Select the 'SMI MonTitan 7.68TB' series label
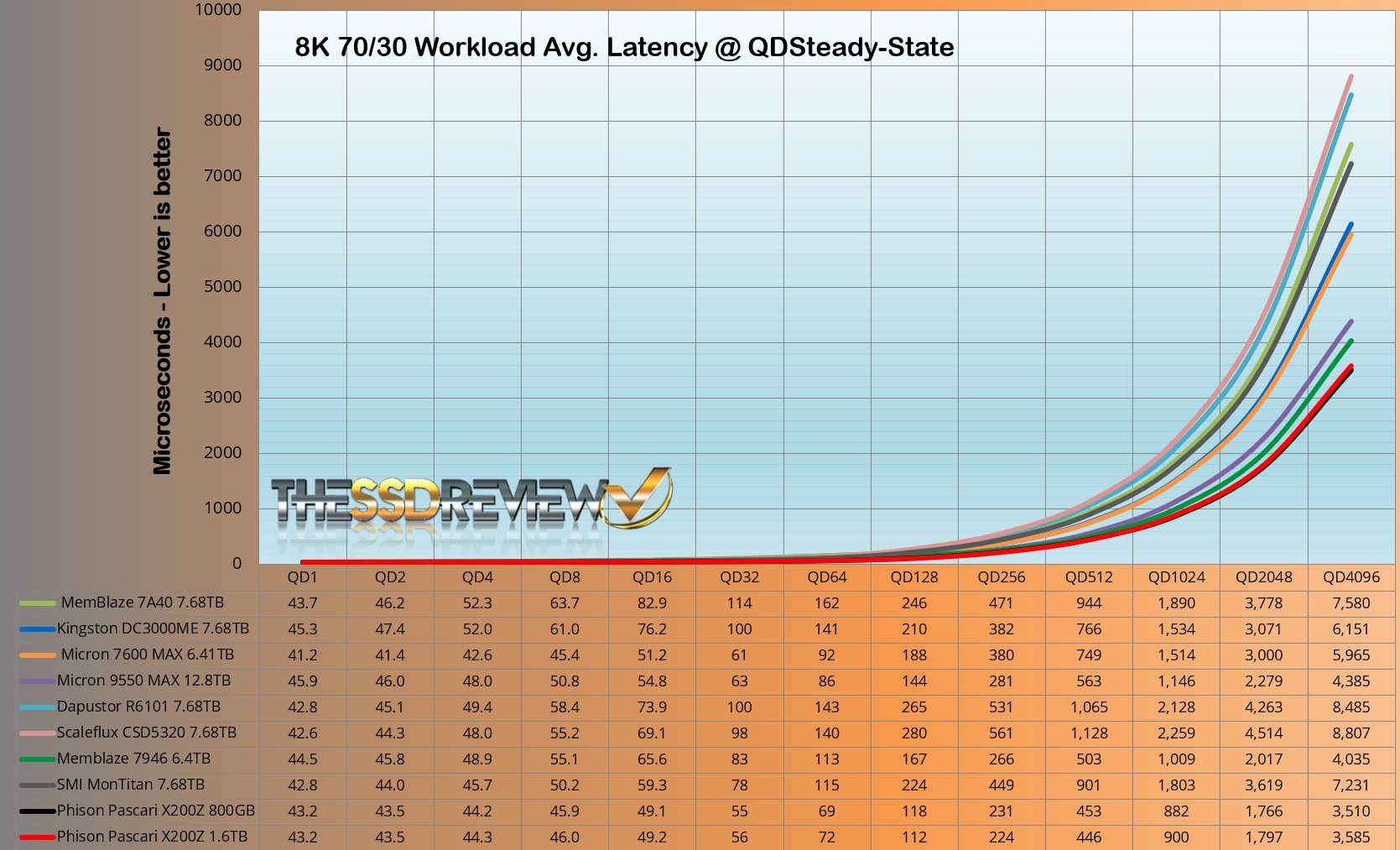This screenshot has width=1400, height=850. pyautogui.click(x=131, y=785)
